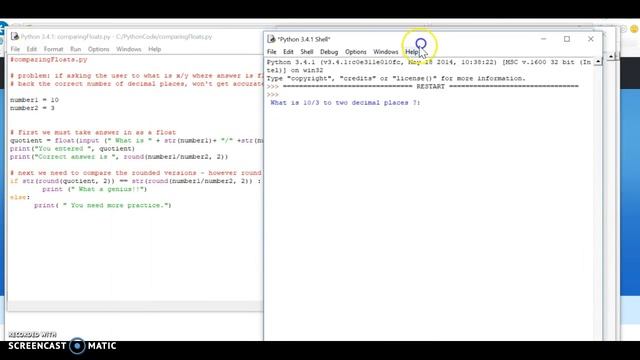Open the Windows menu in the Python Shell window

point(385,52)
